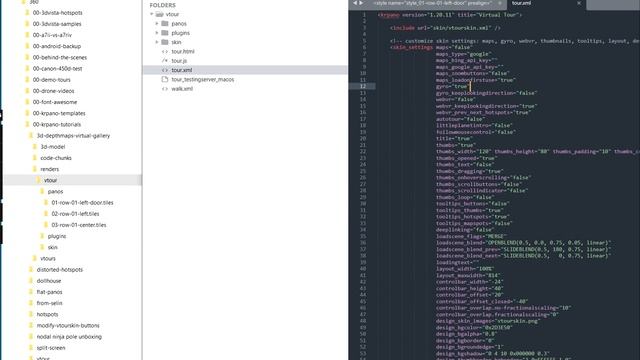Screen dimensions: 640x360
Task: Click the code icon beside walk.xml
Action: (x=165, y=89)
